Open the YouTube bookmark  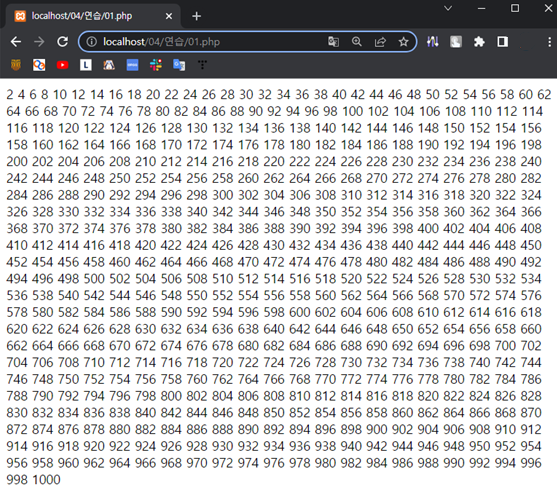coord(63,65)
